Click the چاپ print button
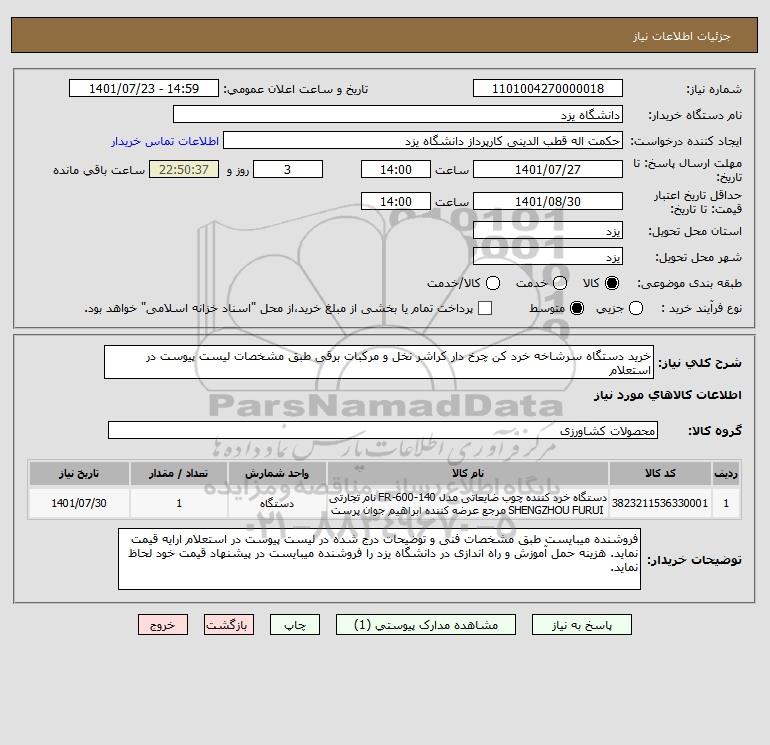 pyautogui.click(x=295, y=625)
